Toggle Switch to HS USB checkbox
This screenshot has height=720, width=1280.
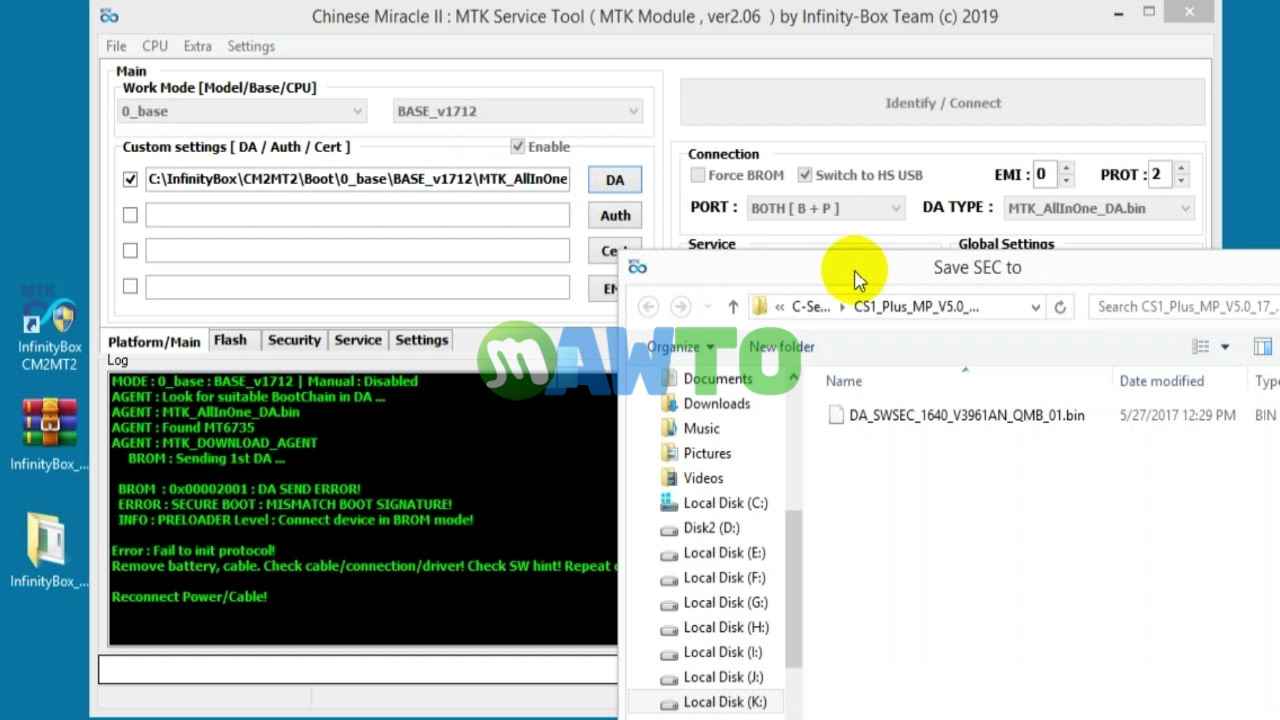(805, 175)
